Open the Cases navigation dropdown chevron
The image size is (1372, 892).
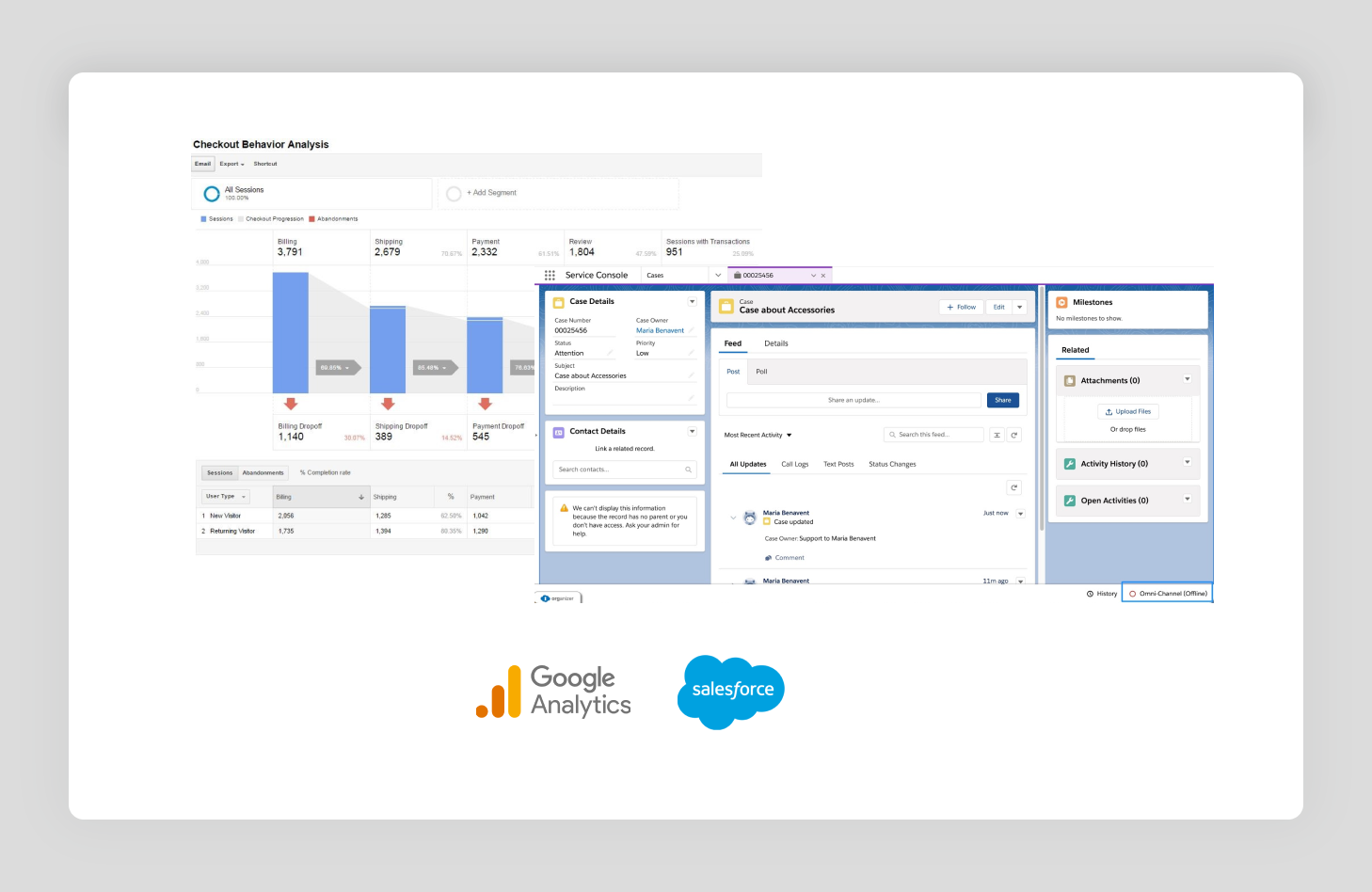(x=718, y=276)
